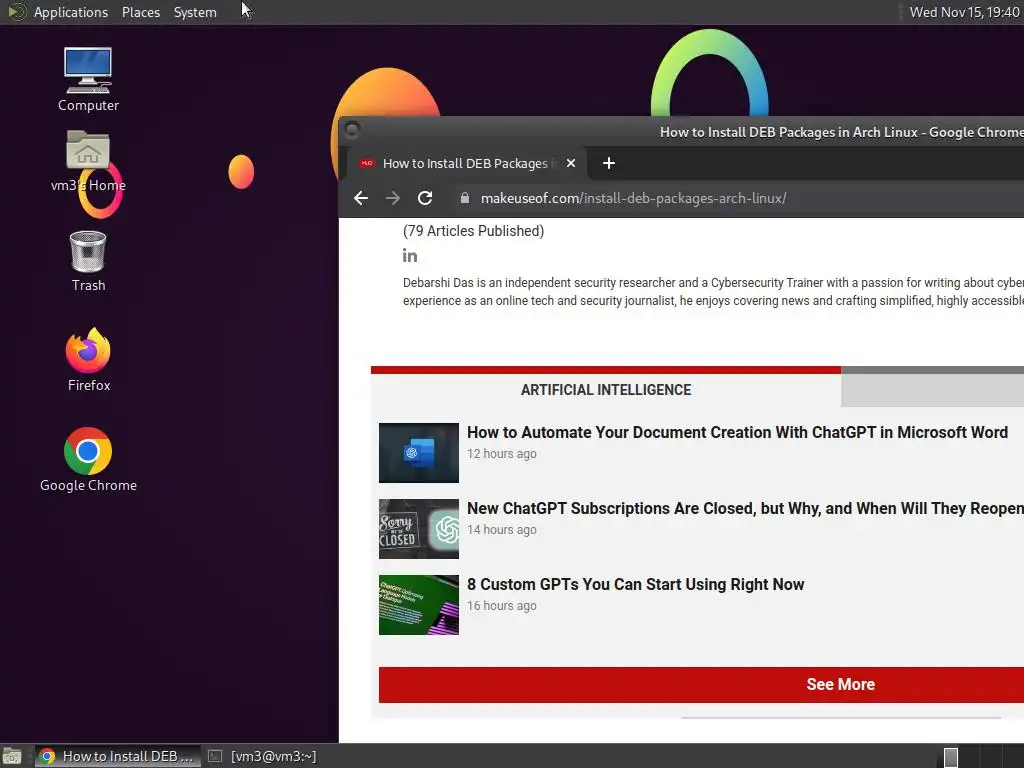The width and height of the screenshot is (1024, 768).
Task: Click the Custom GPTs article thumbnail
Action: (419, 605)
